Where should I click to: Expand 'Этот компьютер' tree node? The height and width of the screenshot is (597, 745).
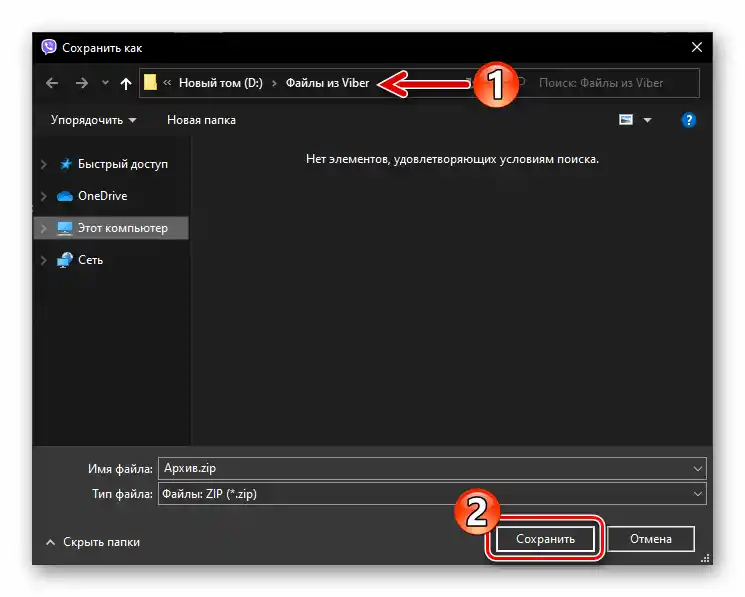tap(44, 228)
